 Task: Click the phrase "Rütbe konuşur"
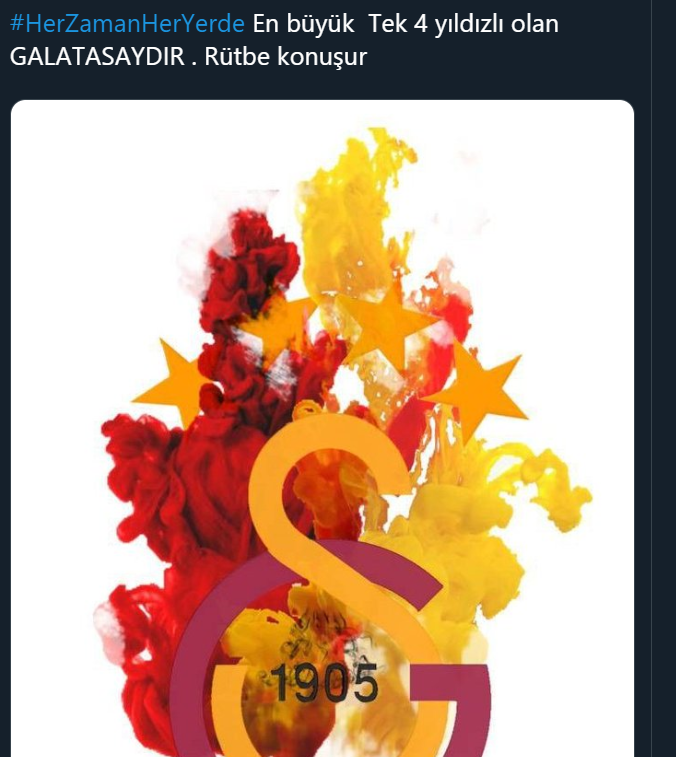[286, 57]
